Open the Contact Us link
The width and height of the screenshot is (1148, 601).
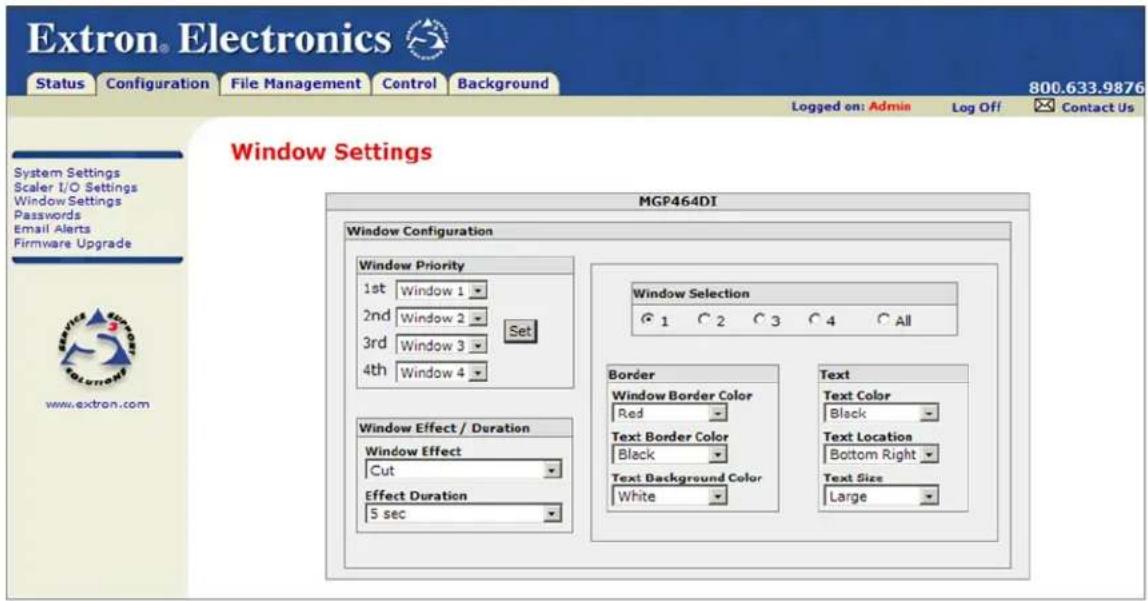coord(1097,107)
